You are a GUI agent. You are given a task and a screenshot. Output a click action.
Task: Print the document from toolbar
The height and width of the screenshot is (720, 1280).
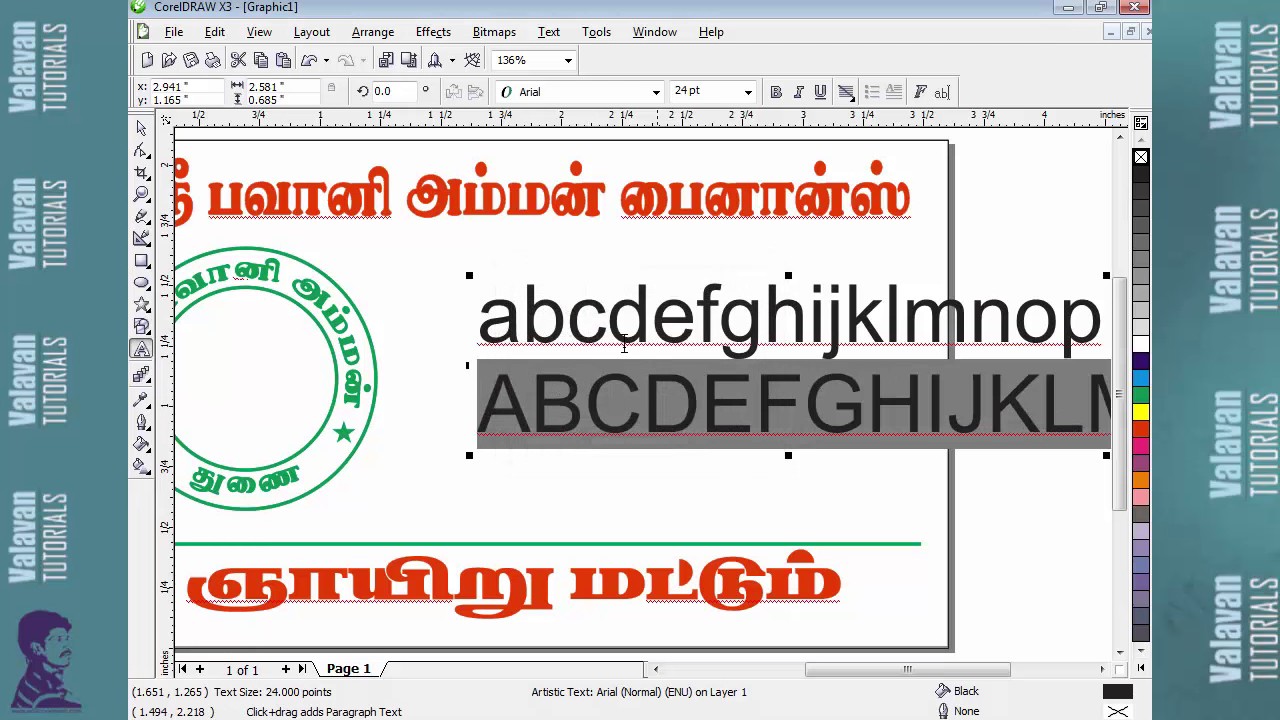point(213,60)
